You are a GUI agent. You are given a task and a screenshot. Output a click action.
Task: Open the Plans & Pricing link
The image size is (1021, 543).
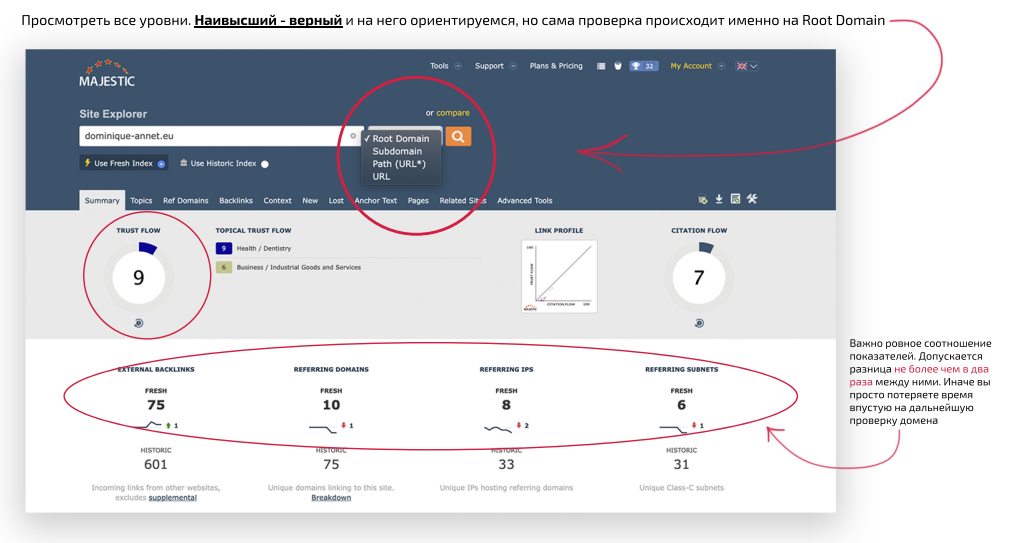tap(556, 66)
